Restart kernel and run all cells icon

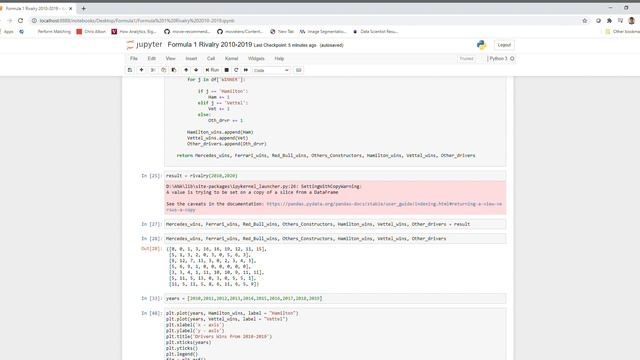click(246, 70)
